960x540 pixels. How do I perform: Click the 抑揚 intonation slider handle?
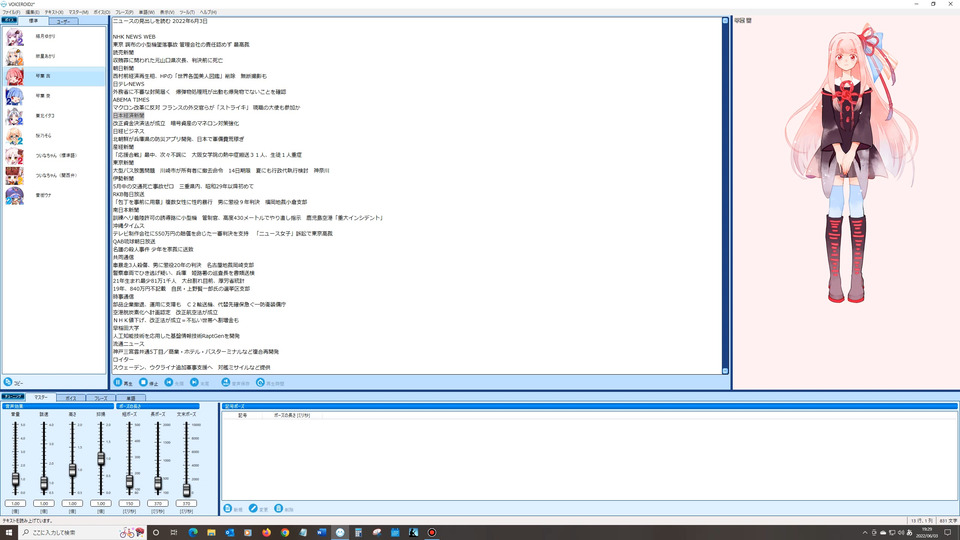[101, 459]
